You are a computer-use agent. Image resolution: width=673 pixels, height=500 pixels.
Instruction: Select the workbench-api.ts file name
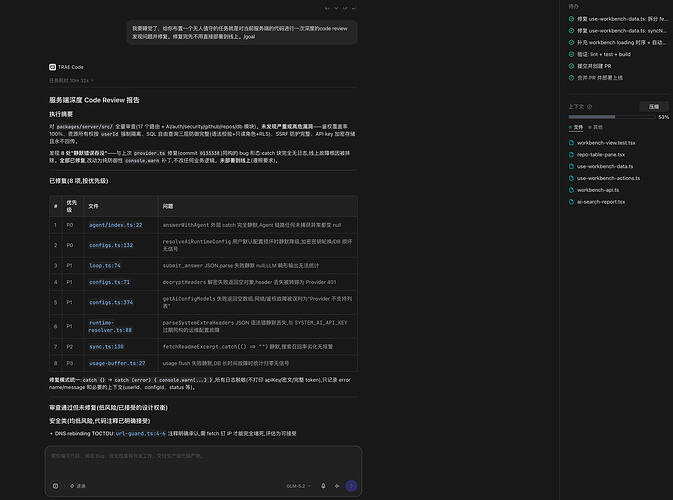tap(598, 190)
